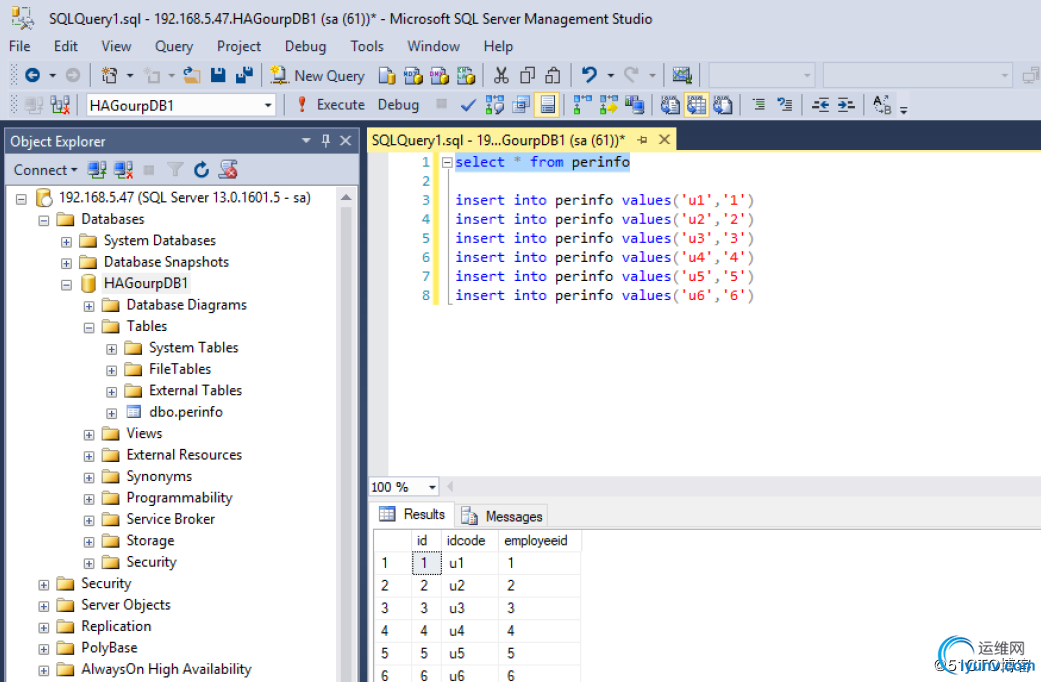
Task: Open the Connect dropdown in Object Explorer
Action: click(45, 170)
